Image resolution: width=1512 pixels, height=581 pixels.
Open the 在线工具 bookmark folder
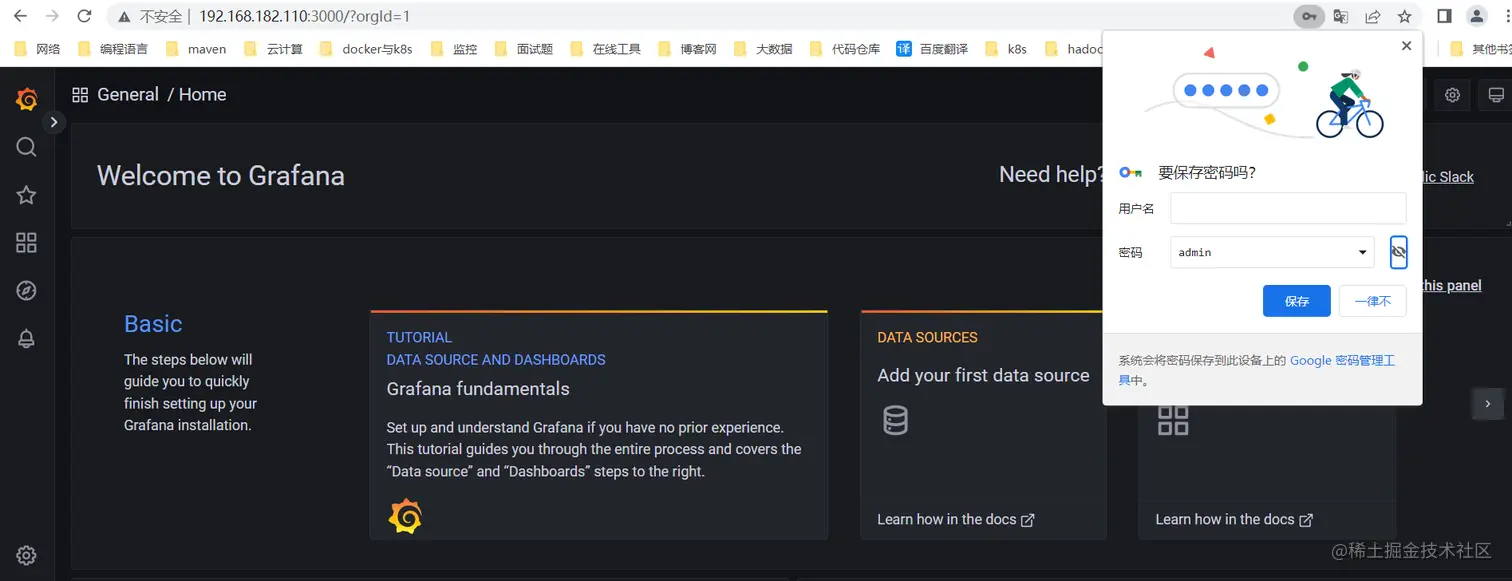click(605, 48)
